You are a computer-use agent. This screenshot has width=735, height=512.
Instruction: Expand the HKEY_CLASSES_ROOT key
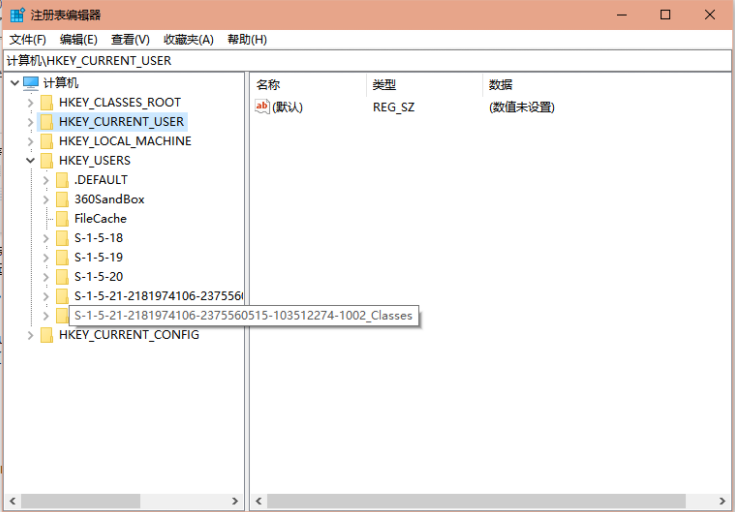[x=30, y=103]
